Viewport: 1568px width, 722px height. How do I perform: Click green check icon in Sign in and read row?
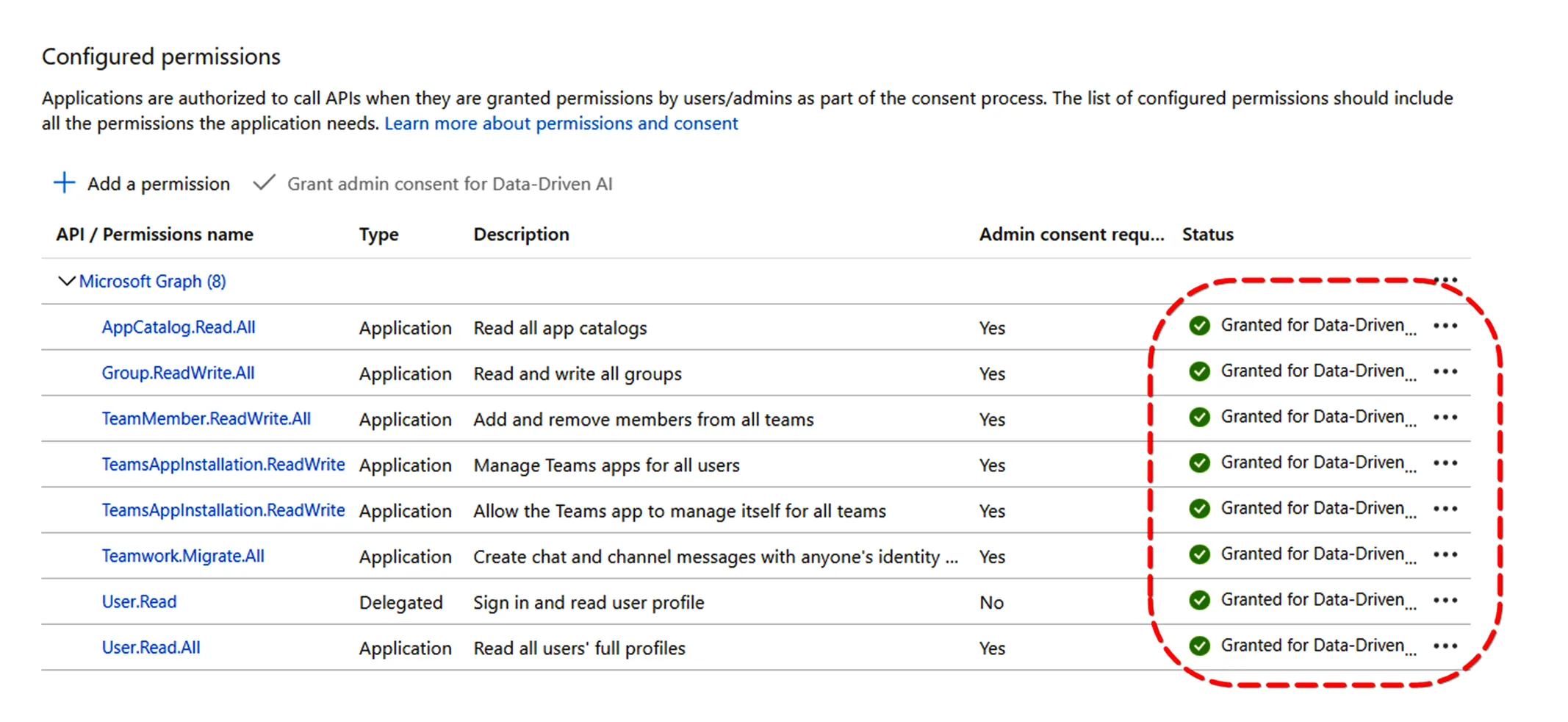[x=1199, y=600]
